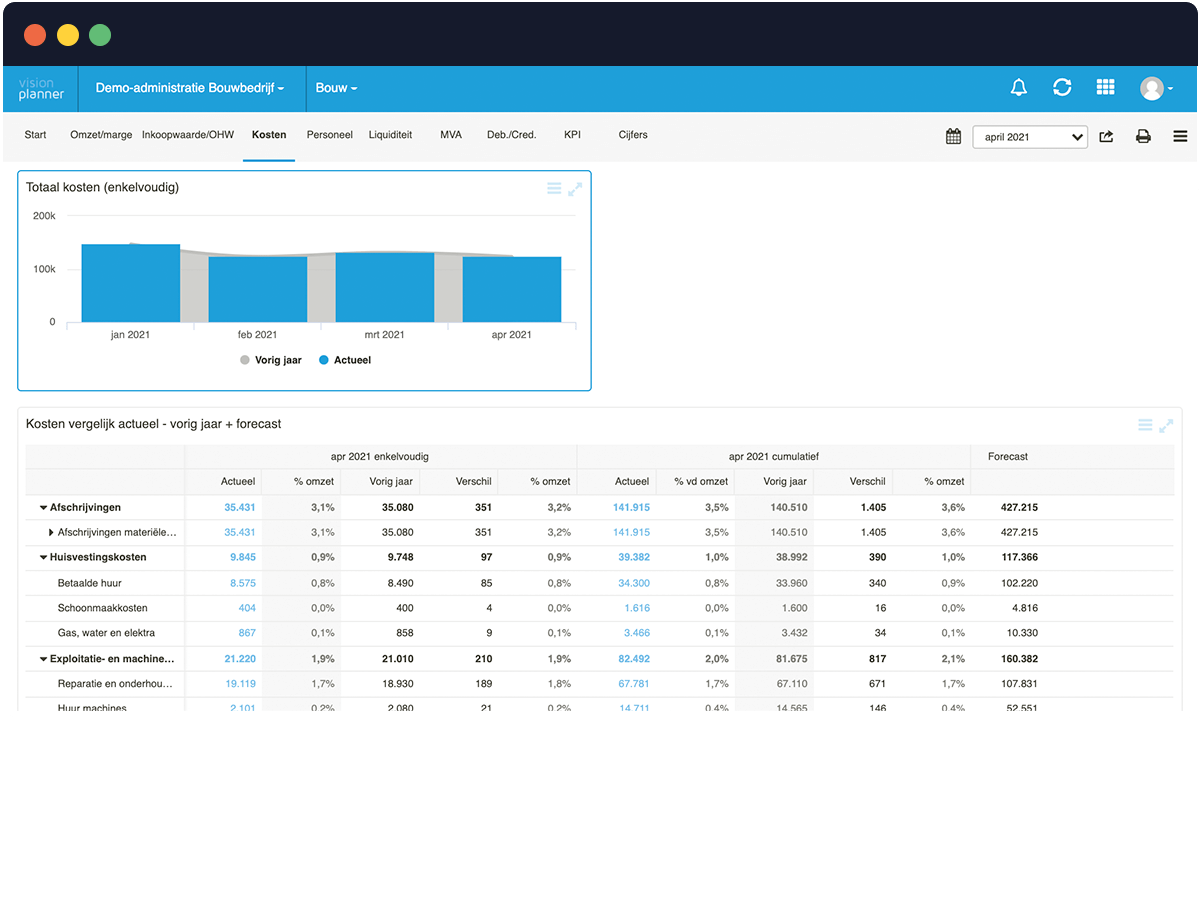The image size is (1200, 900).
Task: Open the Inkoopwaarde/OHW tab
Action: [x=188, y=135]
